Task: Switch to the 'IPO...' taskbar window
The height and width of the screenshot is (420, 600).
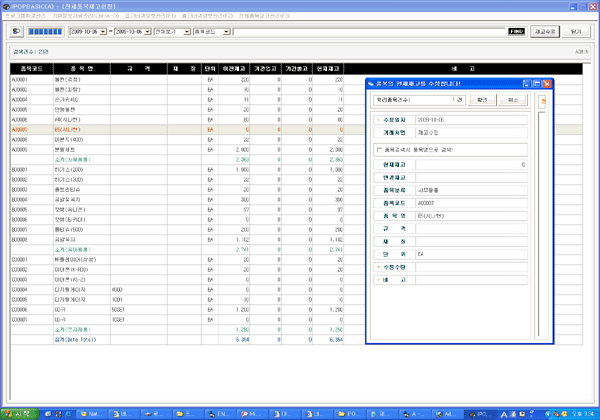Action: (x=481, y=414)
